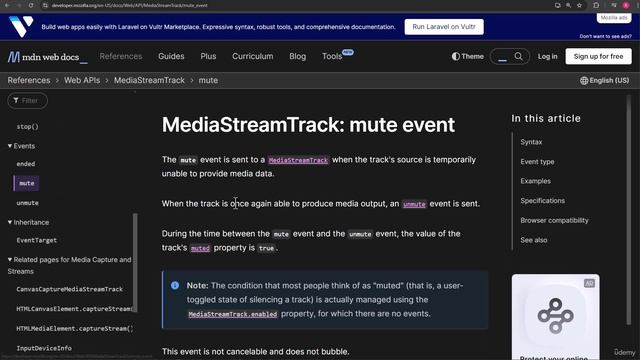Click the Log in link

[547, 56]
